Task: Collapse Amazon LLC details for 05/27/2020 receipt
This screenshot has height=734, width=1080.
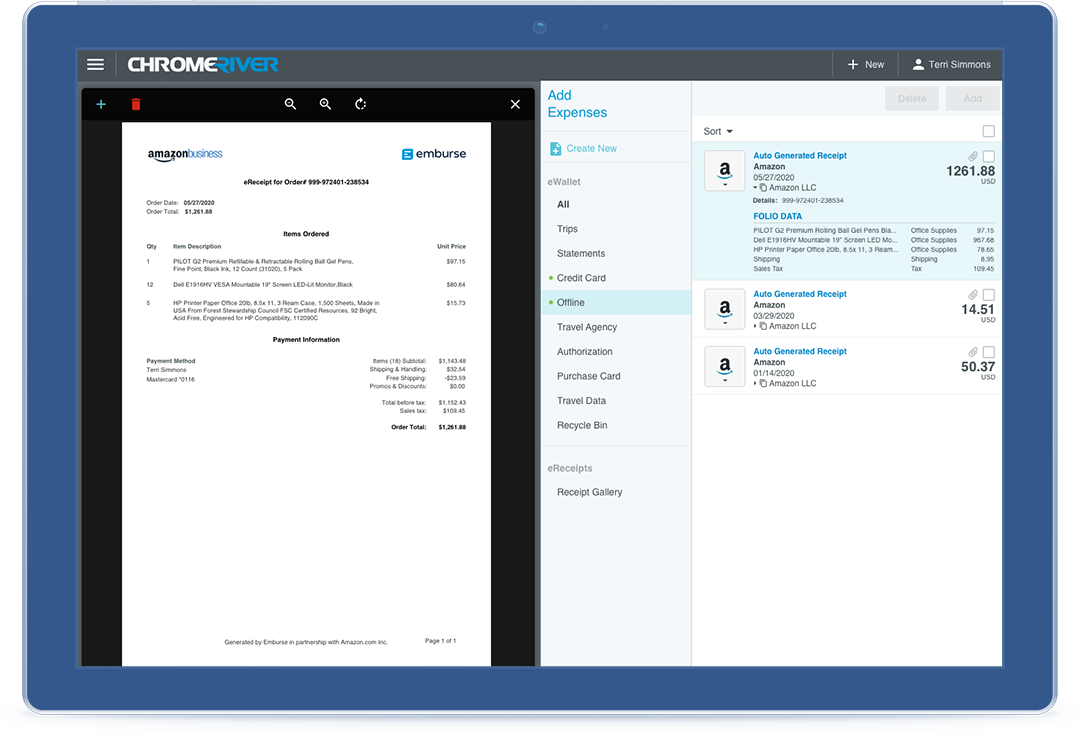Action: coord(756,188)
